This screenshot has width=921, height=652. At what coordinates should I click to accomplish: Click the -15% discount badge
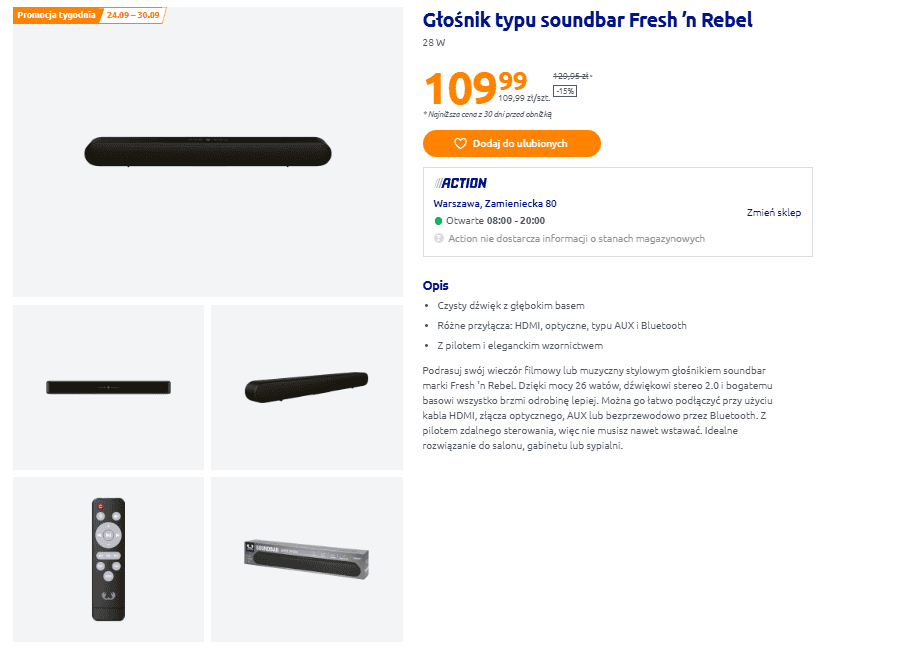coord(565,92)
